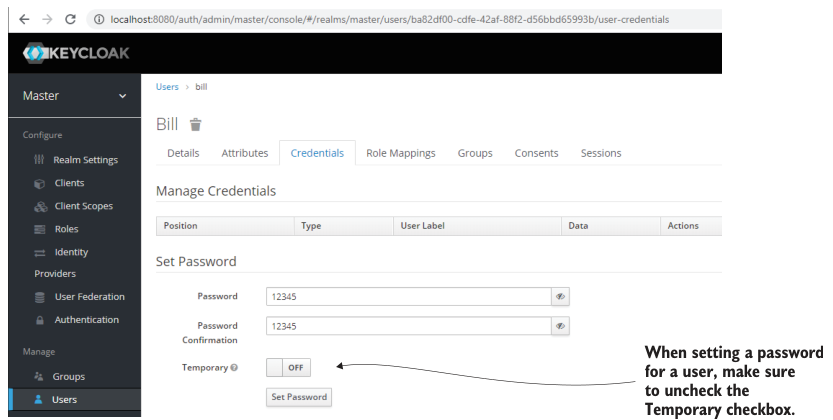Image resolution: width=833 pixels, height=420 pixels.
Task: Select the Credentials tab
Action: coord(317,153)
